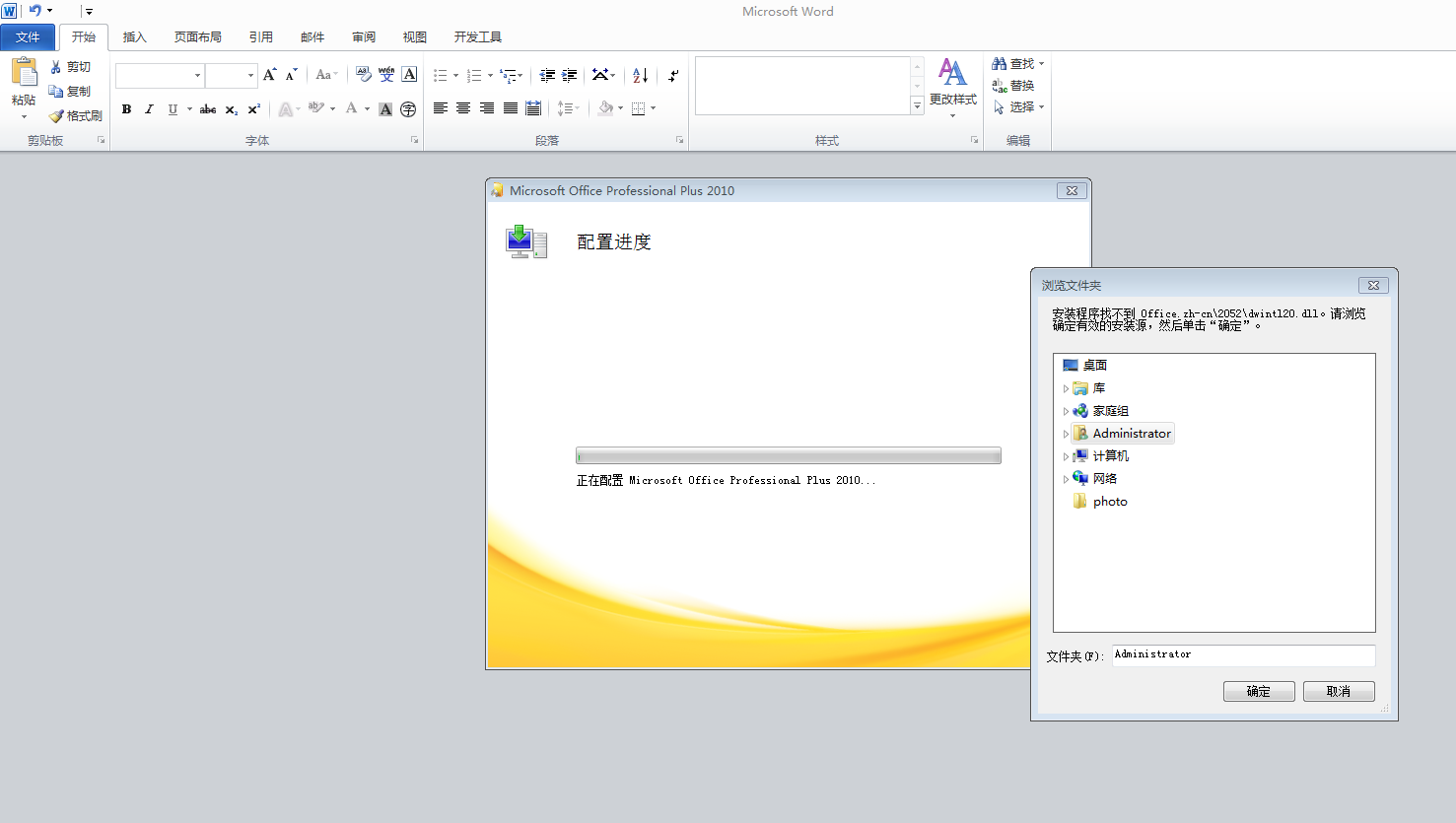The image size is (1456, 823).
Task: Switch to the 插入 (Insert) tab
Action: (x=134, y=37)
